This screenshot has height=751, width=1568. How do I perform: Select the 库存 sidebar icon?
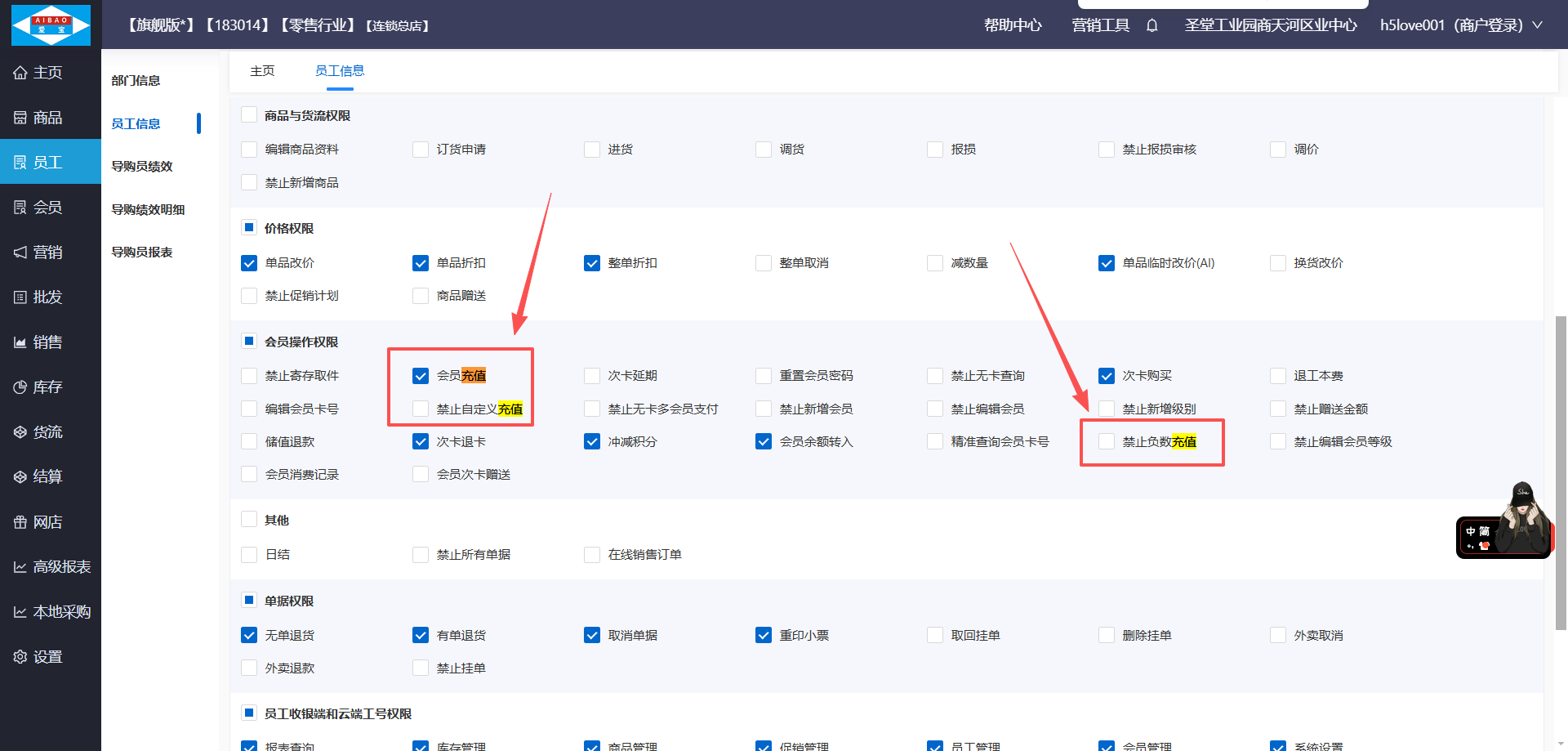click(x=20, y=387)
